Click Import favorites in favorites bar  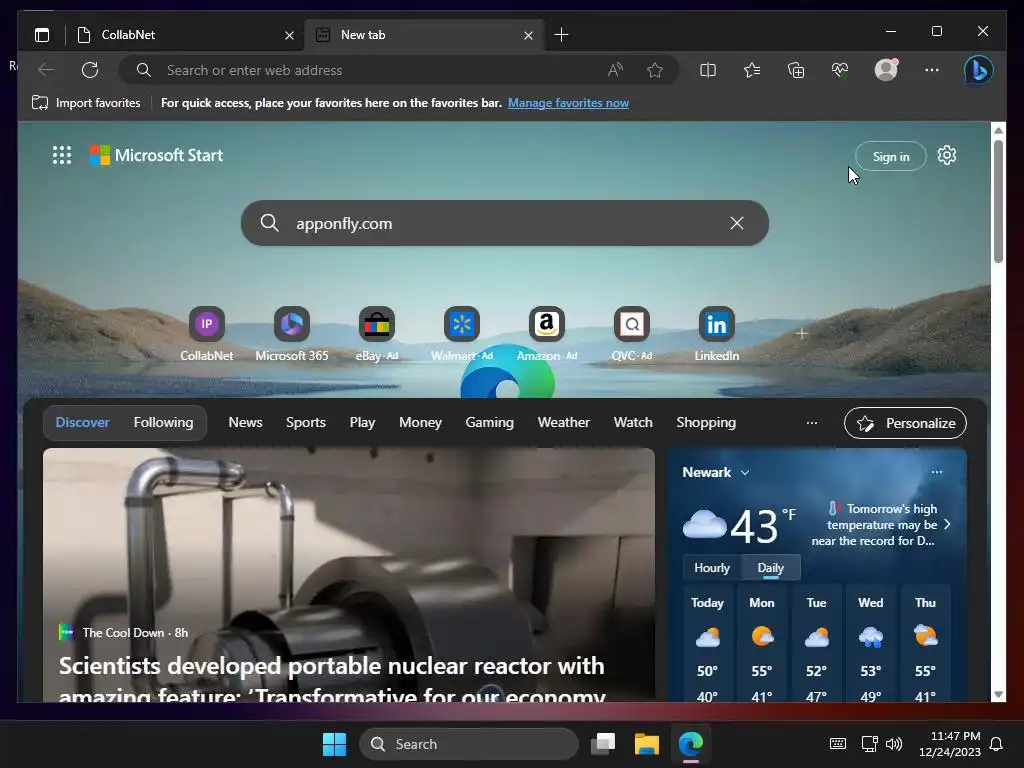(x=86, y=103)
